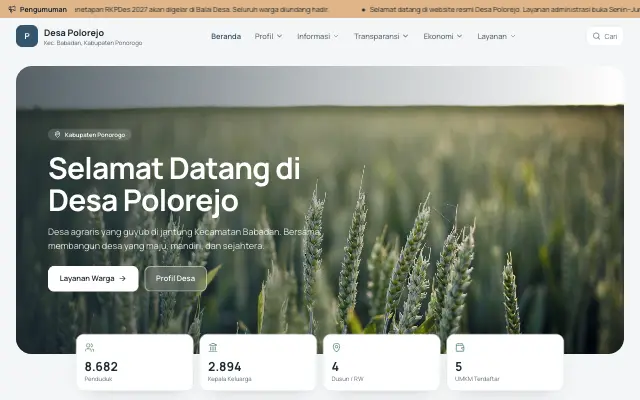The image size is (640, 400).
Task: Click the Profil Desa button
Action: (x=176, y=279)
